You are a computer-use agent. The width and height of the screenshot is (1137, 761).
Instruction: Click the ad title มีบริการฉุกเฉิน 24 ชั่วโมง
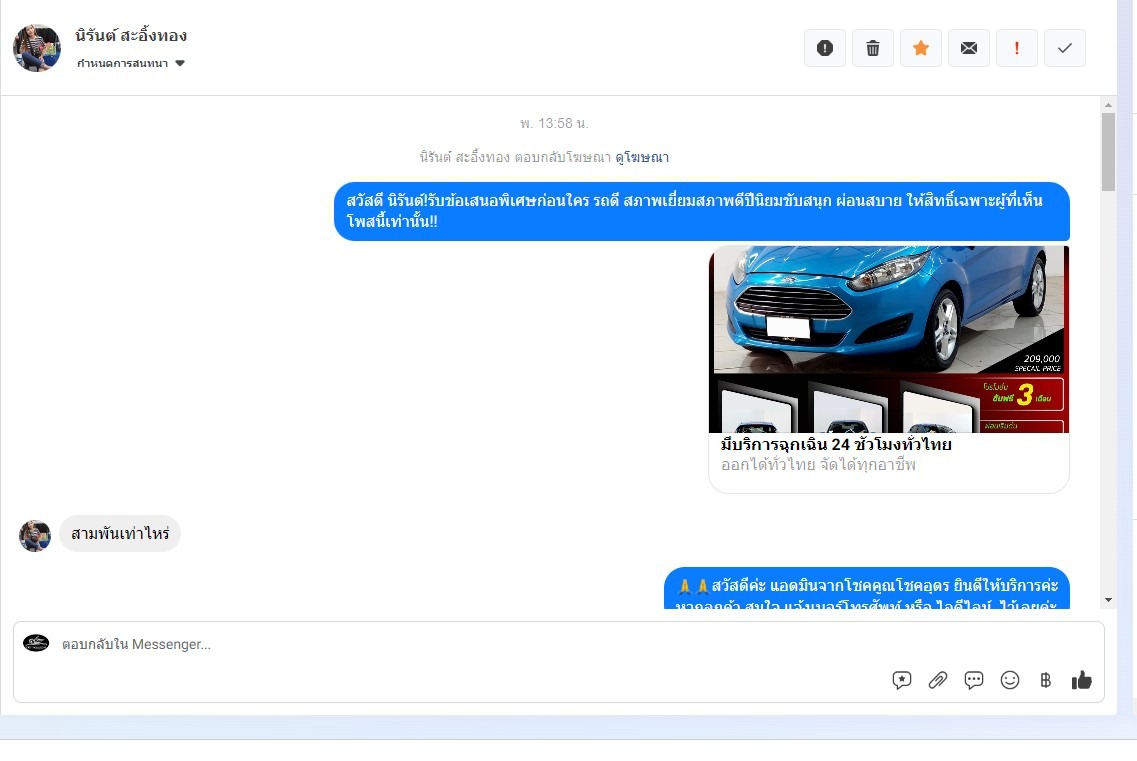836,445
